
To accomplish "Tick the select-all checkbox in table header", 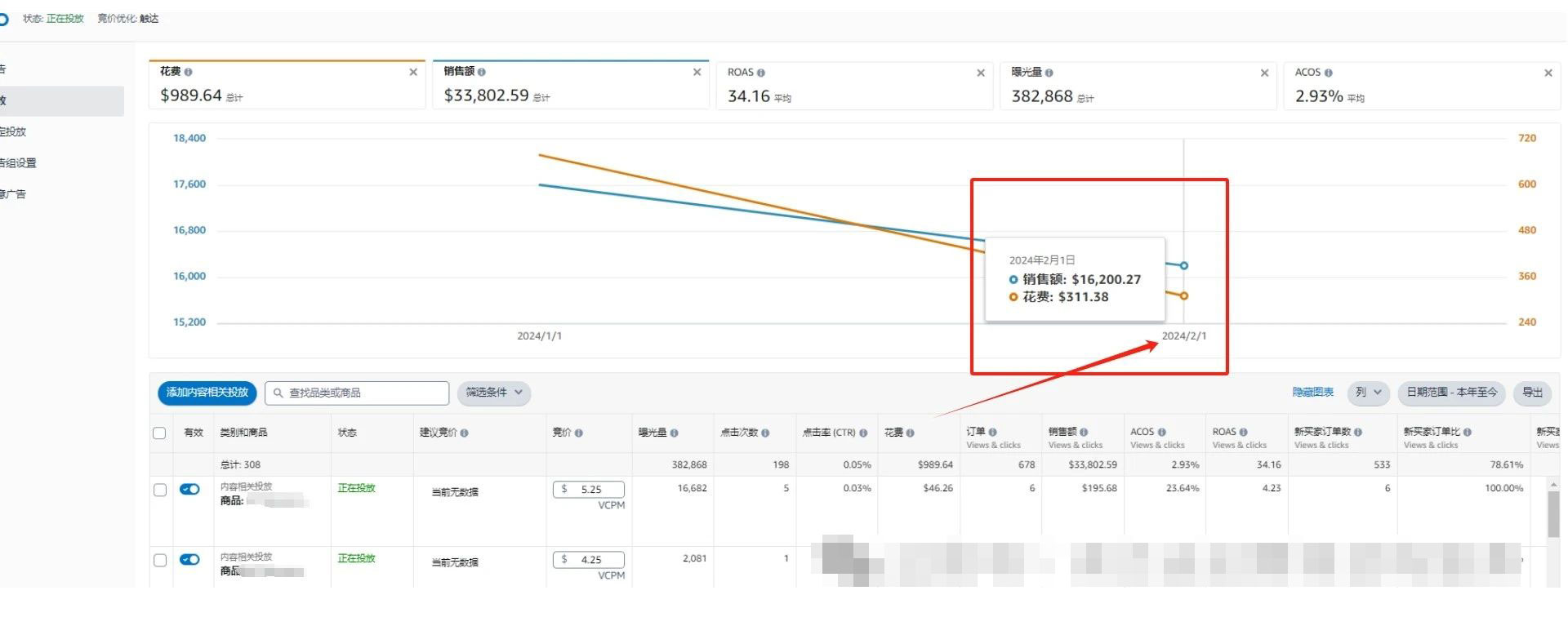I will [160, 433].
